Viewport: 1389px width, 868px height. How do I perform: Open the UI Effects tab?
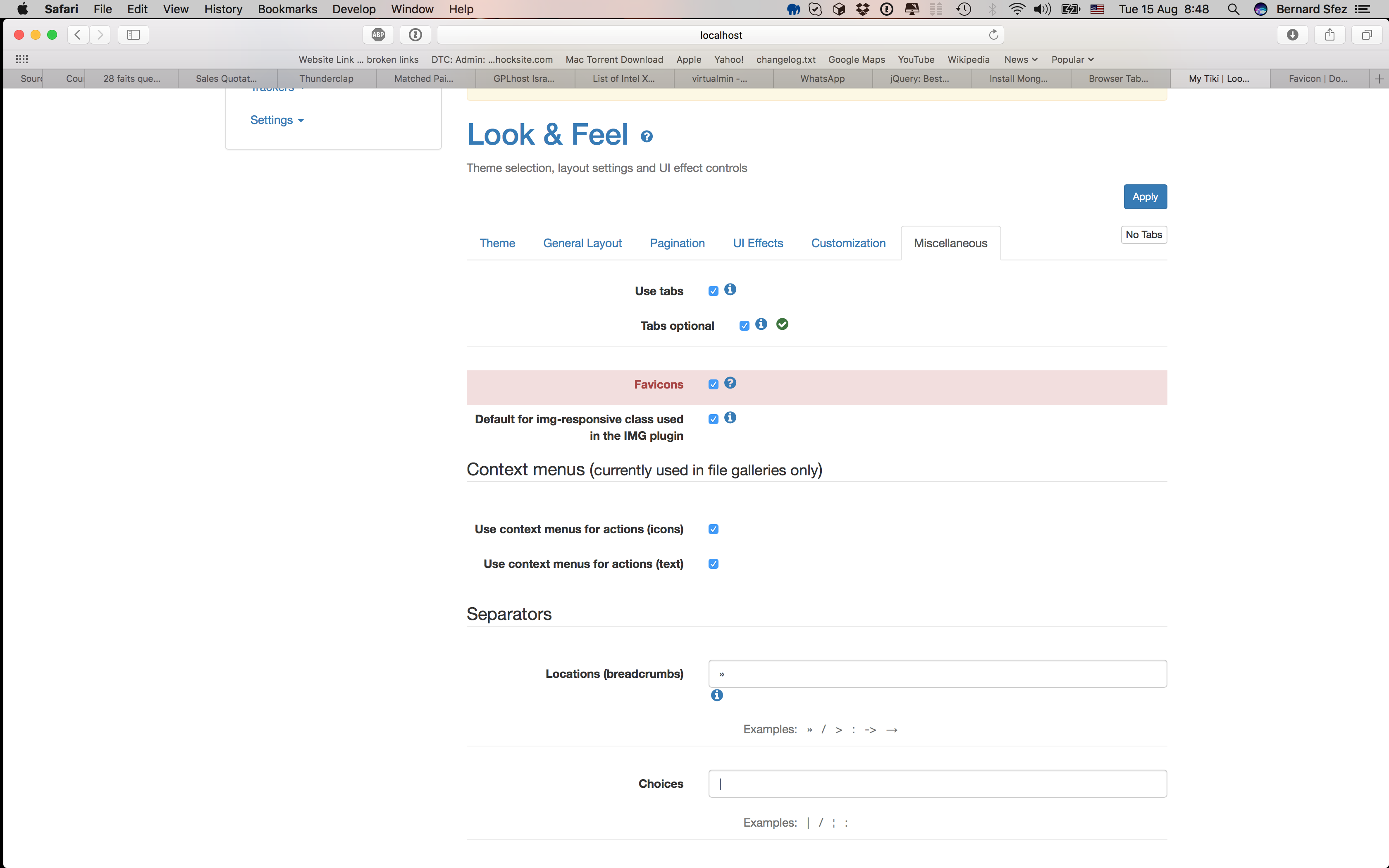coord(758,243)
